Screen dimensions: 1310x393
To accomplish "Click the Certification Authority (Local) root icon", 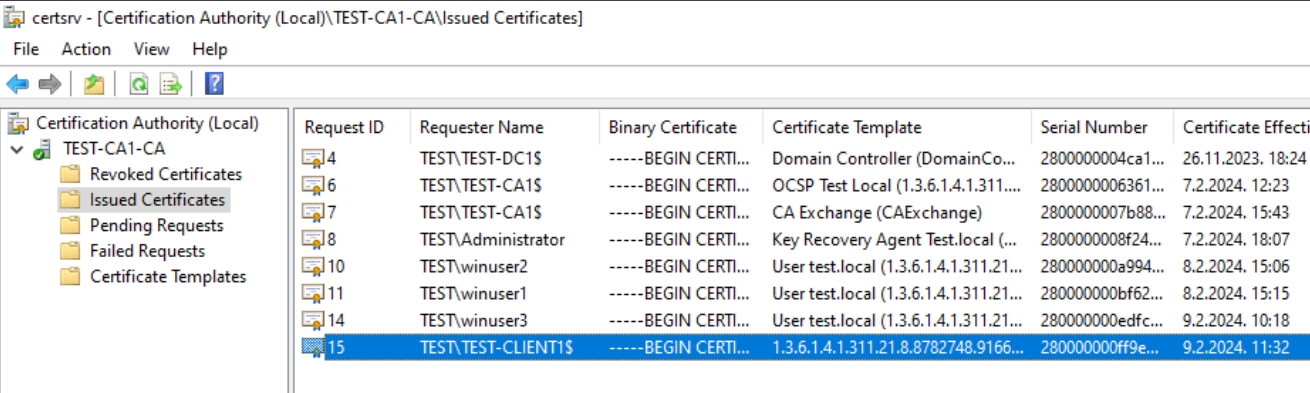I will pyautogui.click(x=18, y=124).
